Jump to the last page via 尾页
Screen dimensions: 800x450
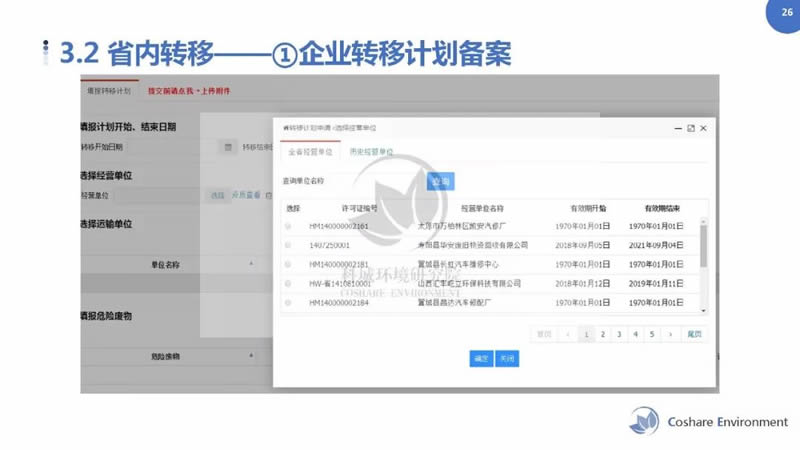click(694, 334)
